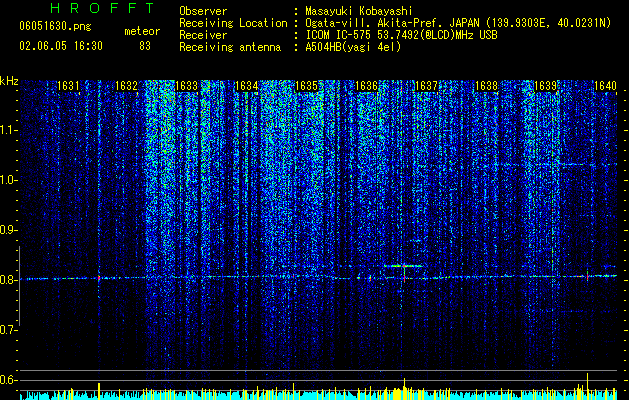Click the date stamp 02.06.05 16:30
The image size is (629, 400).
coord(61,46)
